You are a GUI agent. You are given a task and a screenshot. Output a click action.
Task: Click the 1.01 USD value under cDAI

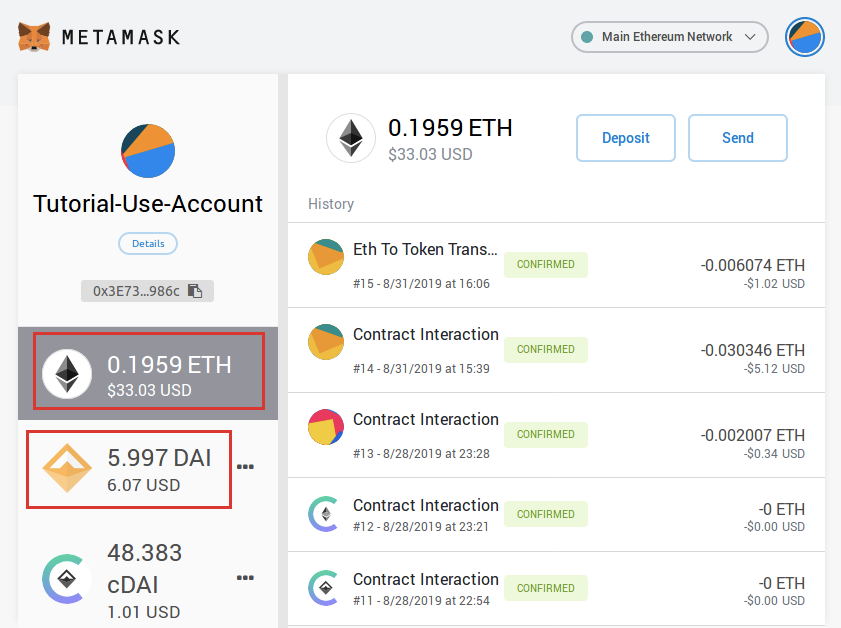144,612
